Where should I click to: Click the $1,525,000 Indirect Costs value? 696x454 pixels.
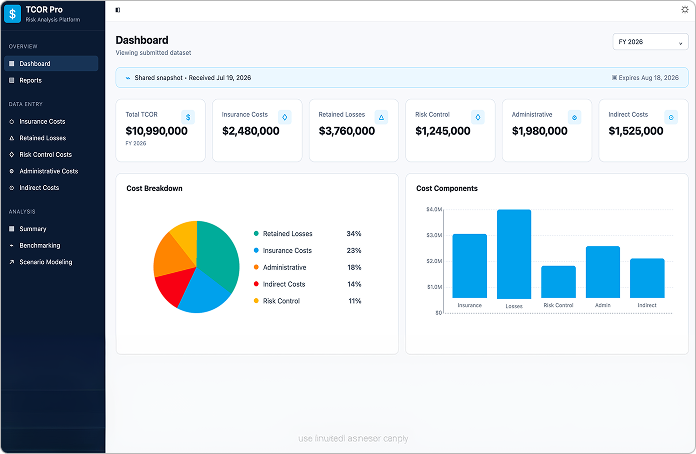click(636, 131)
